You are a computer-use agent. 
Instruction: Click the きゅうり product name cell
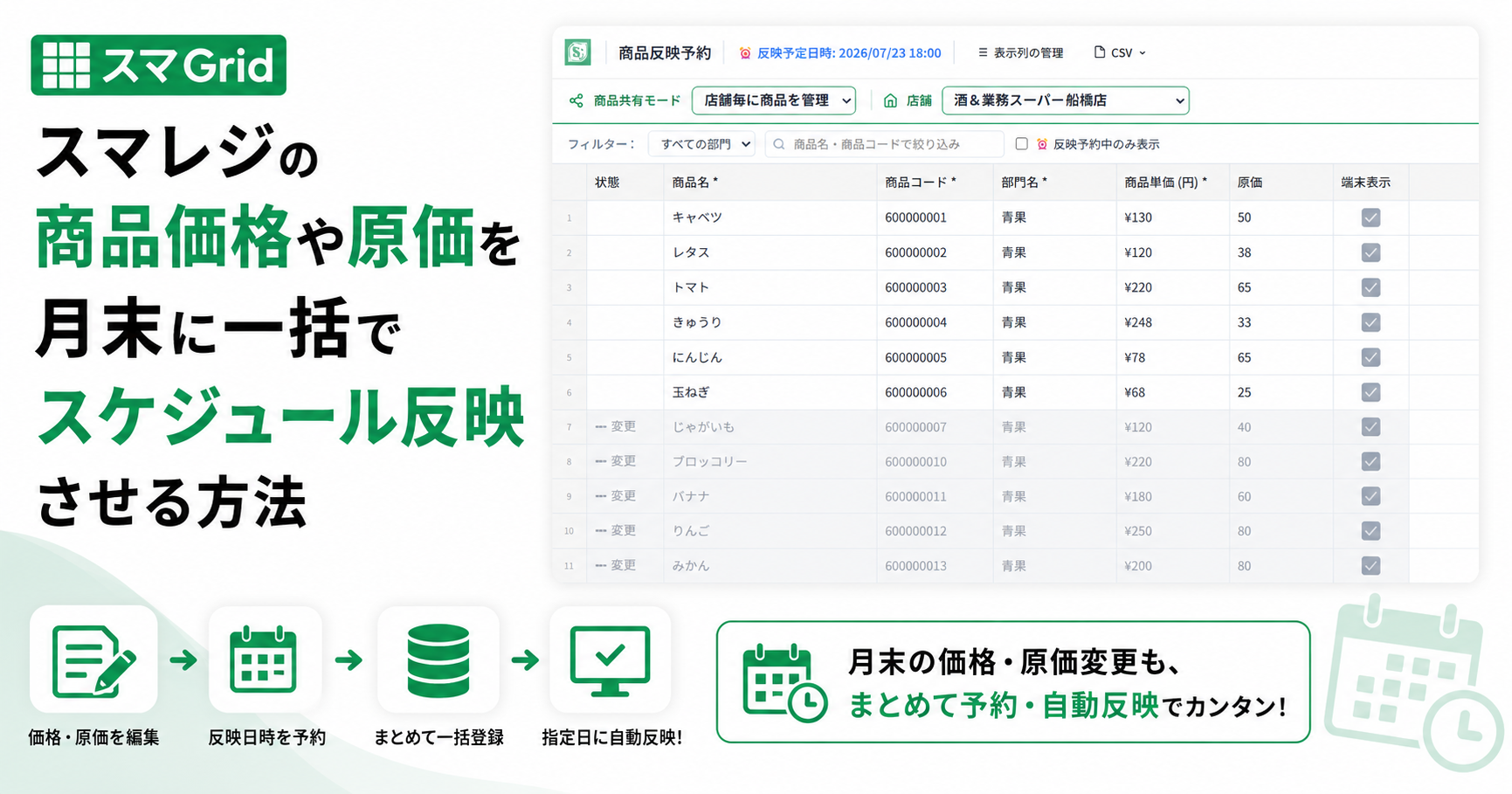coord(770,322)
